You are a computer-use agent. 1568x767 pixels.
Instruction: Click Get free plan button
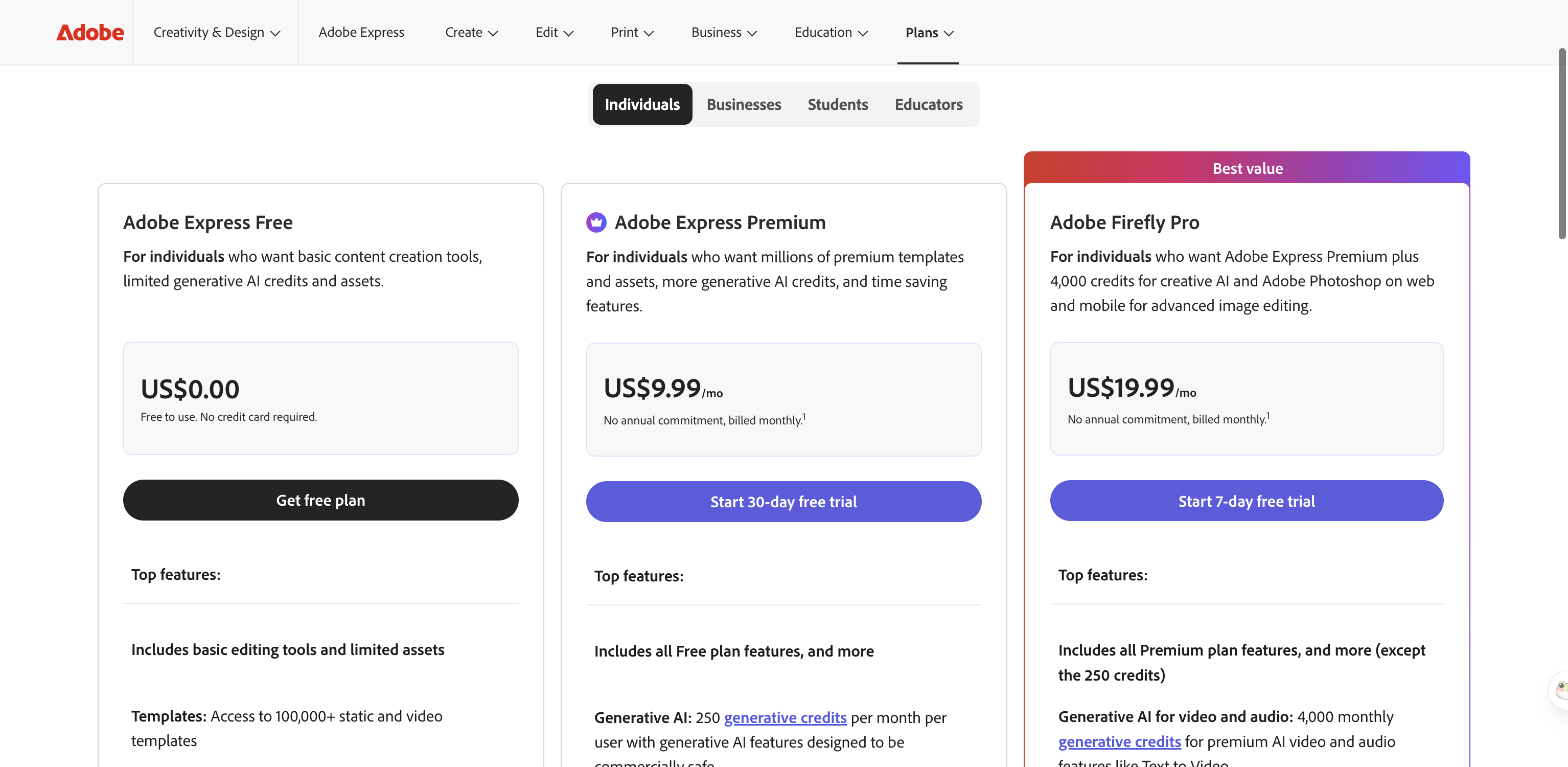point(320,500)
